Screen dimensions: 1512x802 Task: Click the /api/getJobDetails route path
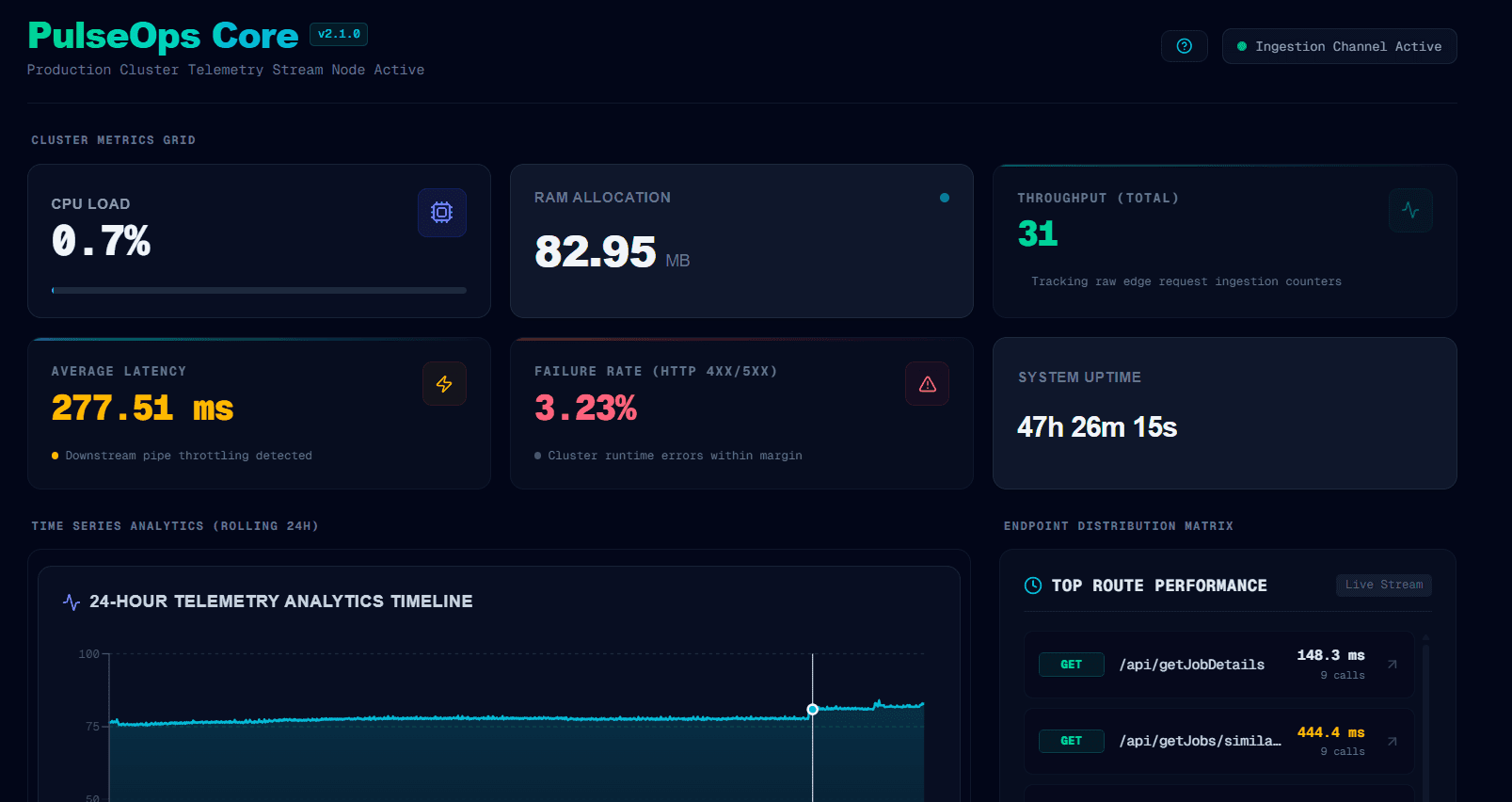click(x=1191, y=665)
